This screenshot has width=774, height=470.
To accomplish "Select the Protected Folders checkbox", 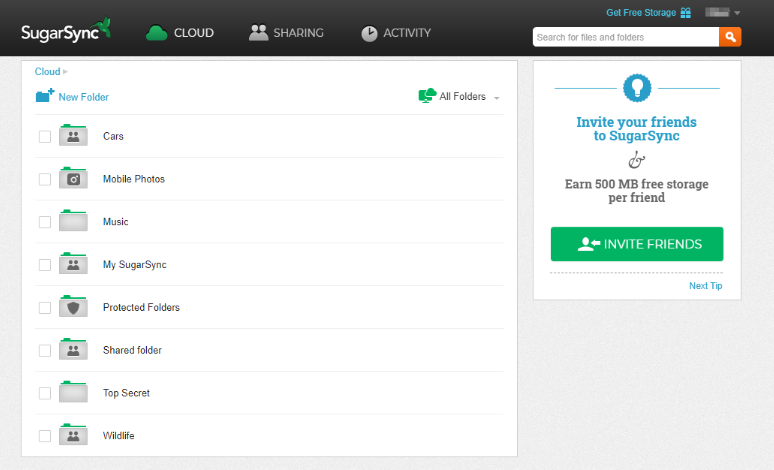I will coord(45,308).
